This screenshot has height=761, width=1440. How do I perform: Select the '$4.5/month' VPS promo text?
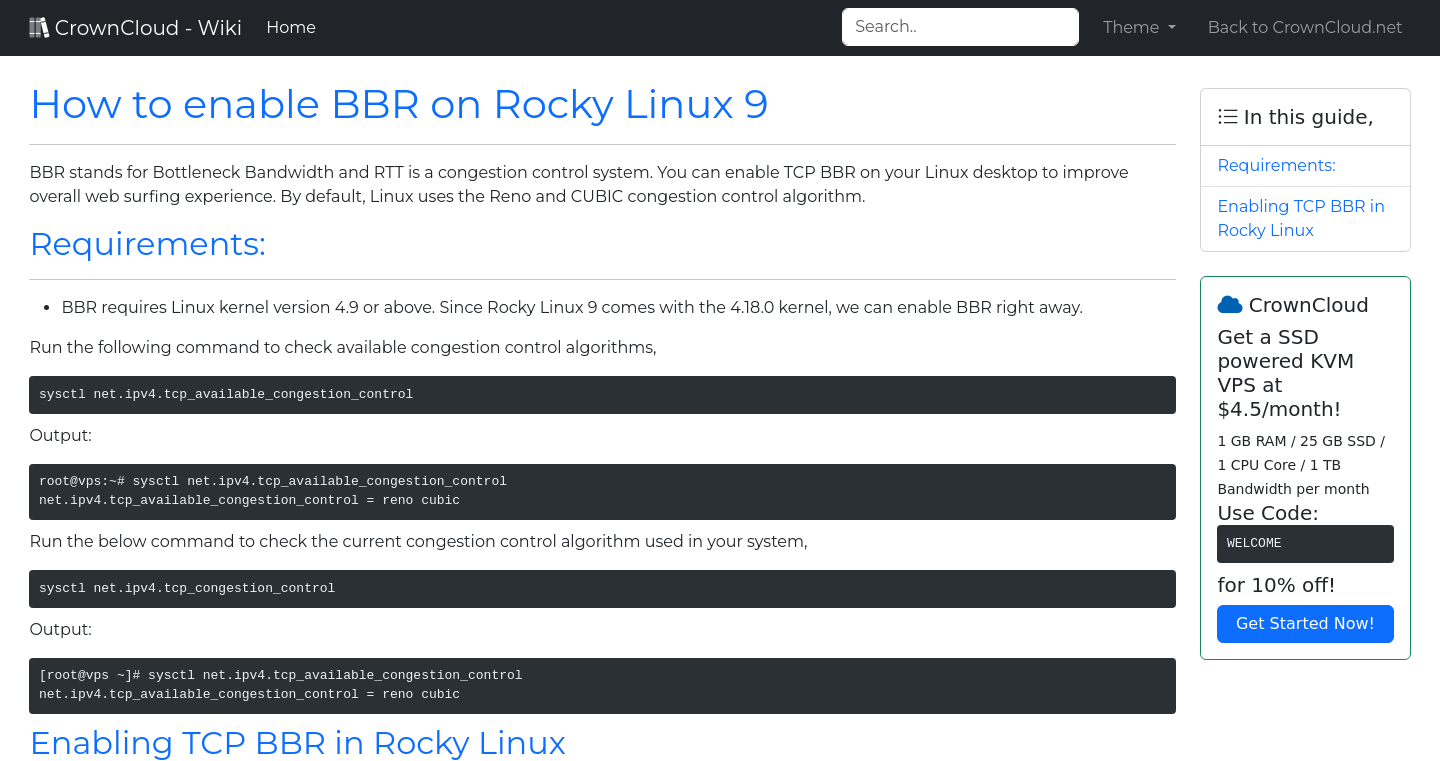tap(1279, 409)
